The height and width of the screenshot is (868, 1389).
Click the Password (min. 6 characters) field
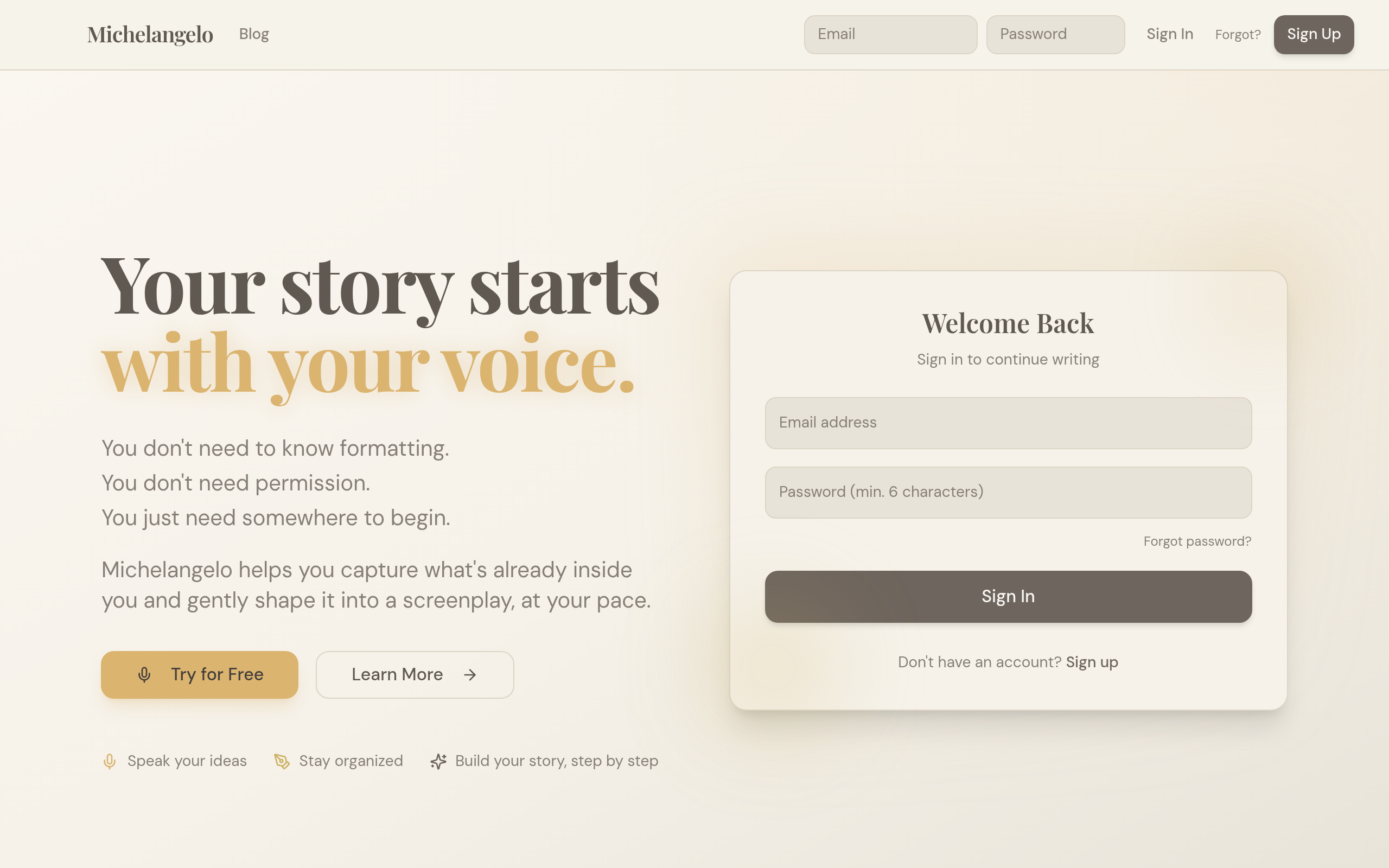[x=1008, y=493]
